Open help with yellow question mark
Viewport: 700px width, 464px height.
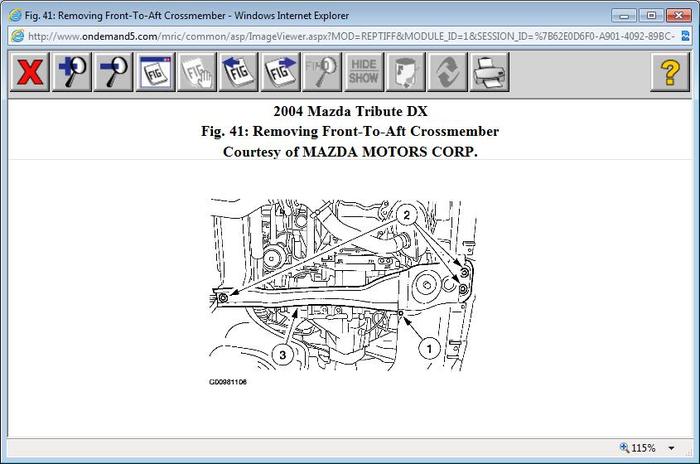point(670,72)
